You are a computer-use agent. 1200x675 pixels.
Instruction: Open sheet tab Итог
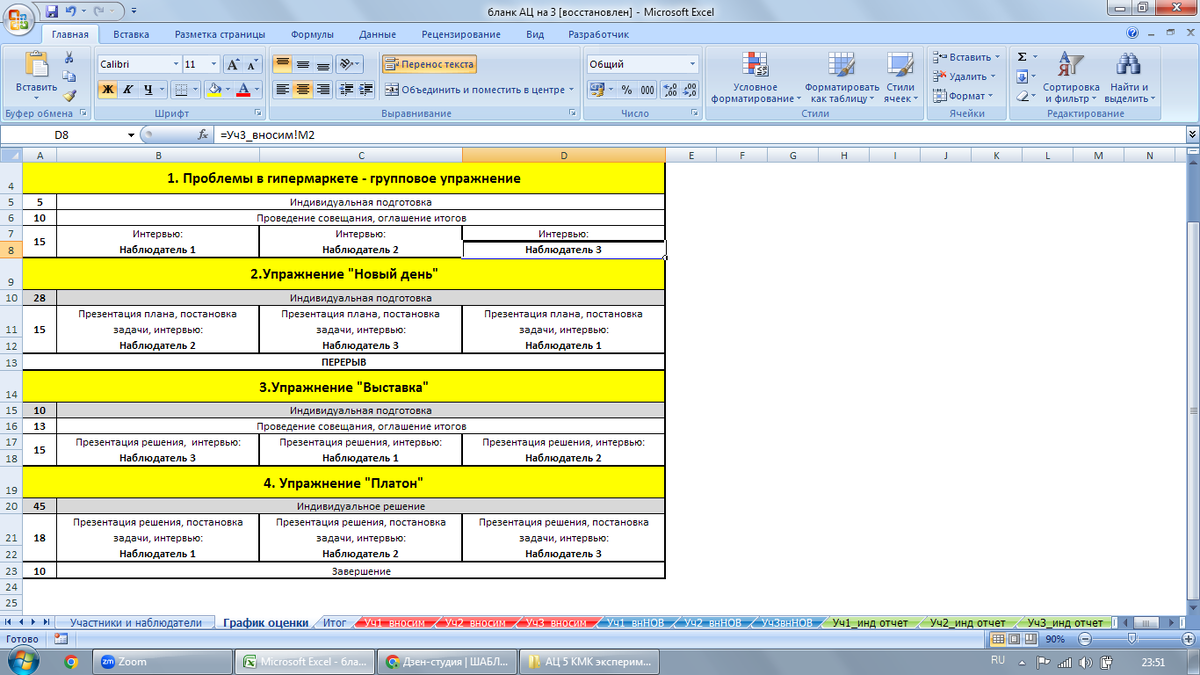[335, 622]
